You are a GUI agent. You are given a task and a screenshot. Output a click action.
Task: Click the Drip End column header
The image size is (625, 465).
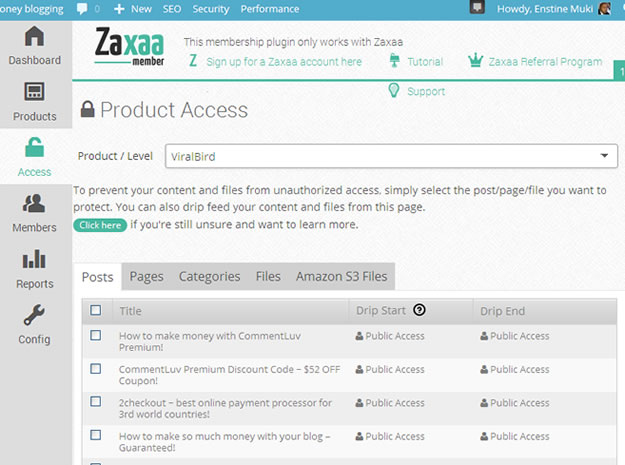(502, 311)
